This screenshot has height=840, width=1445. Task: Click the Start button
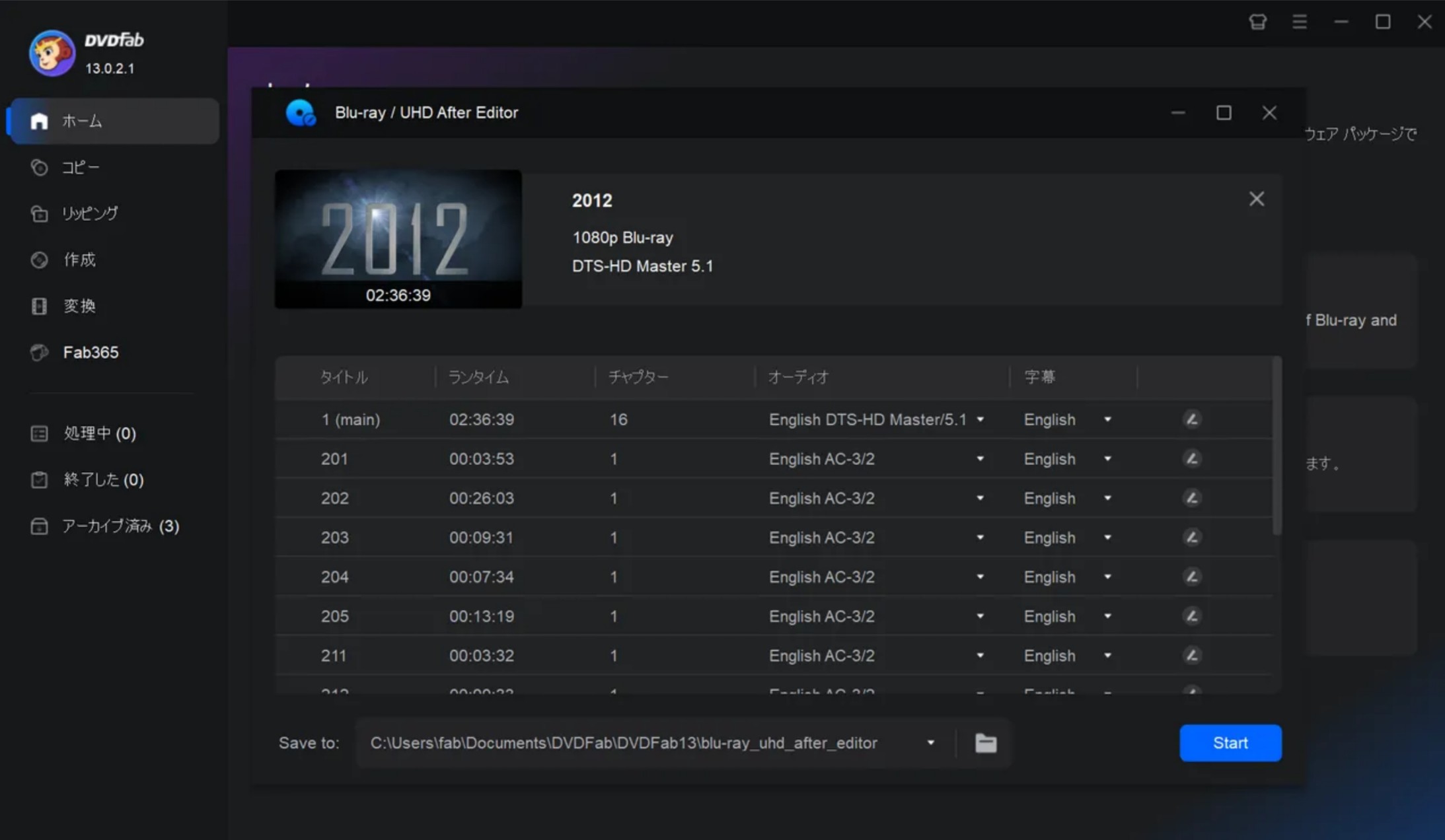click(1230, 743)
